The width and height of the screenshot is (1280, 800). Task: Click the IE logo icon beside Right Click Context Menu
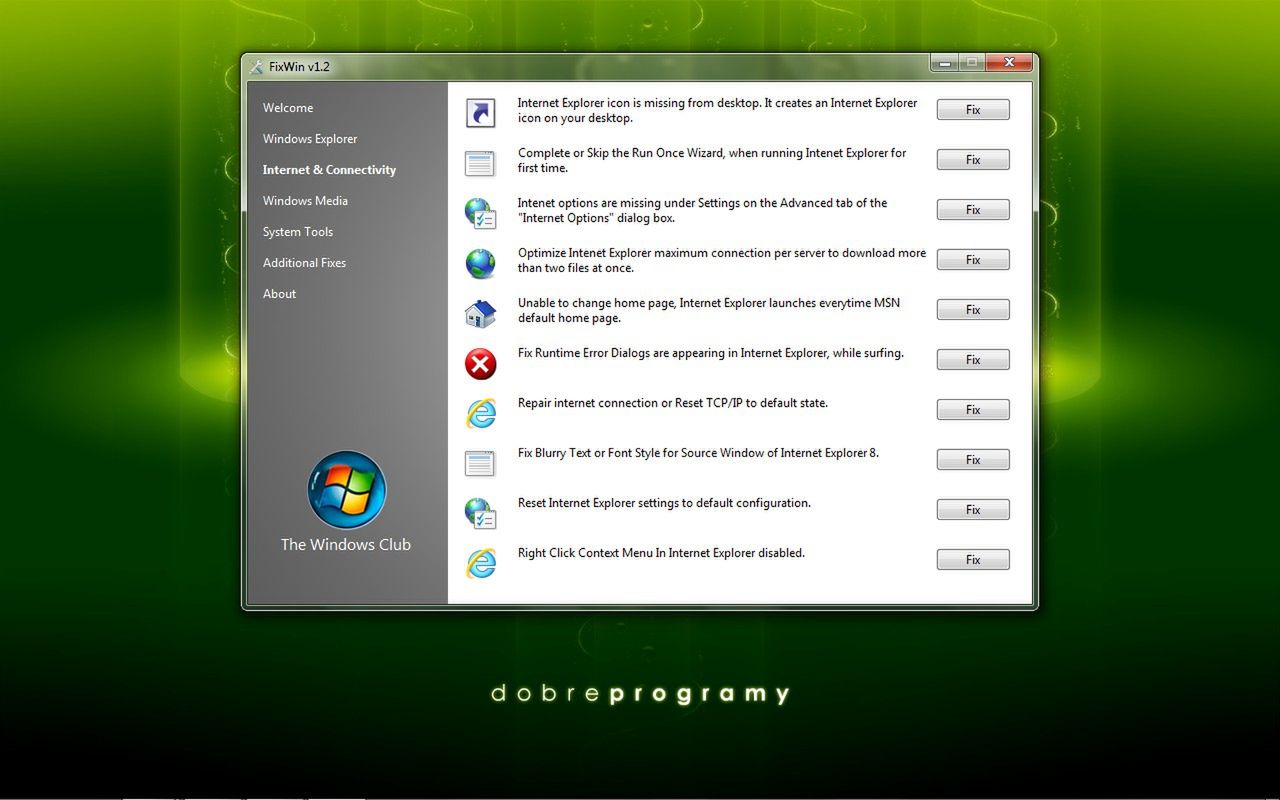[x=481, y=564]
